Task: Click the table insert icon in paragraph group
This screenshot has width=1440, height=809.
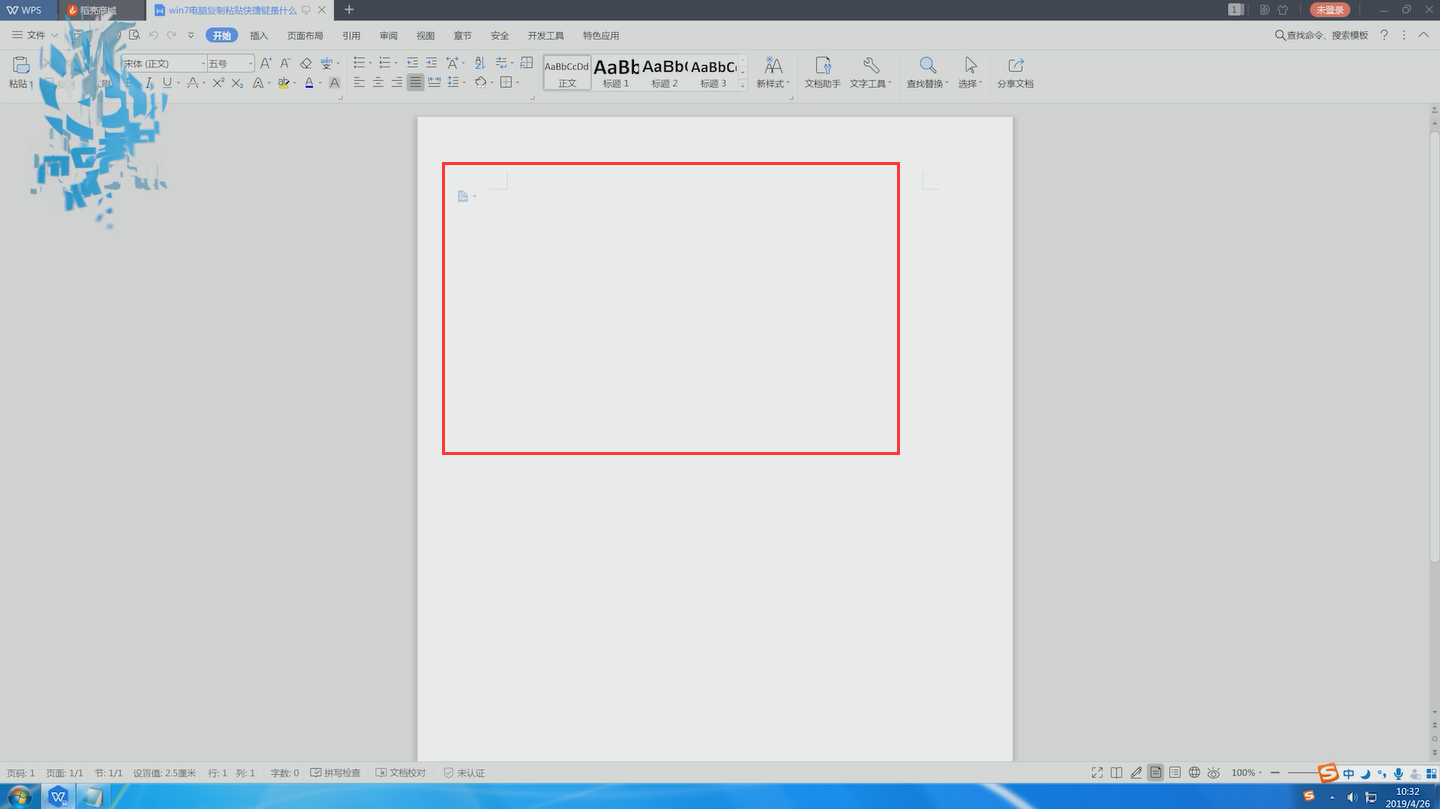Action: [x=527, y=63]
